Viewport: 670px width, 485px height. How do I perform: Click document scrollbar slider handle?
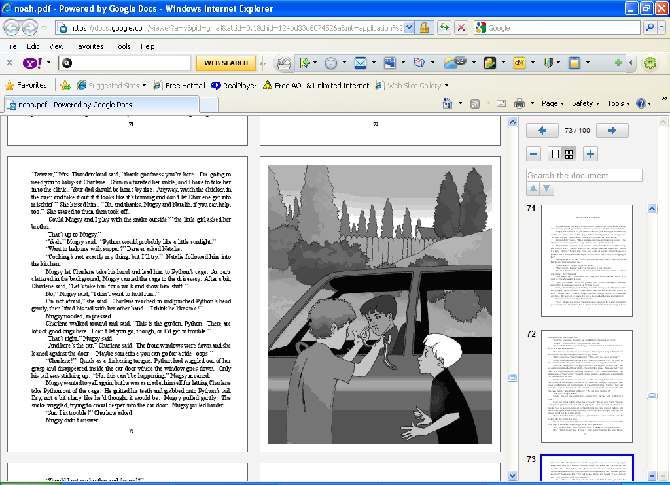[x=512, y=378]
